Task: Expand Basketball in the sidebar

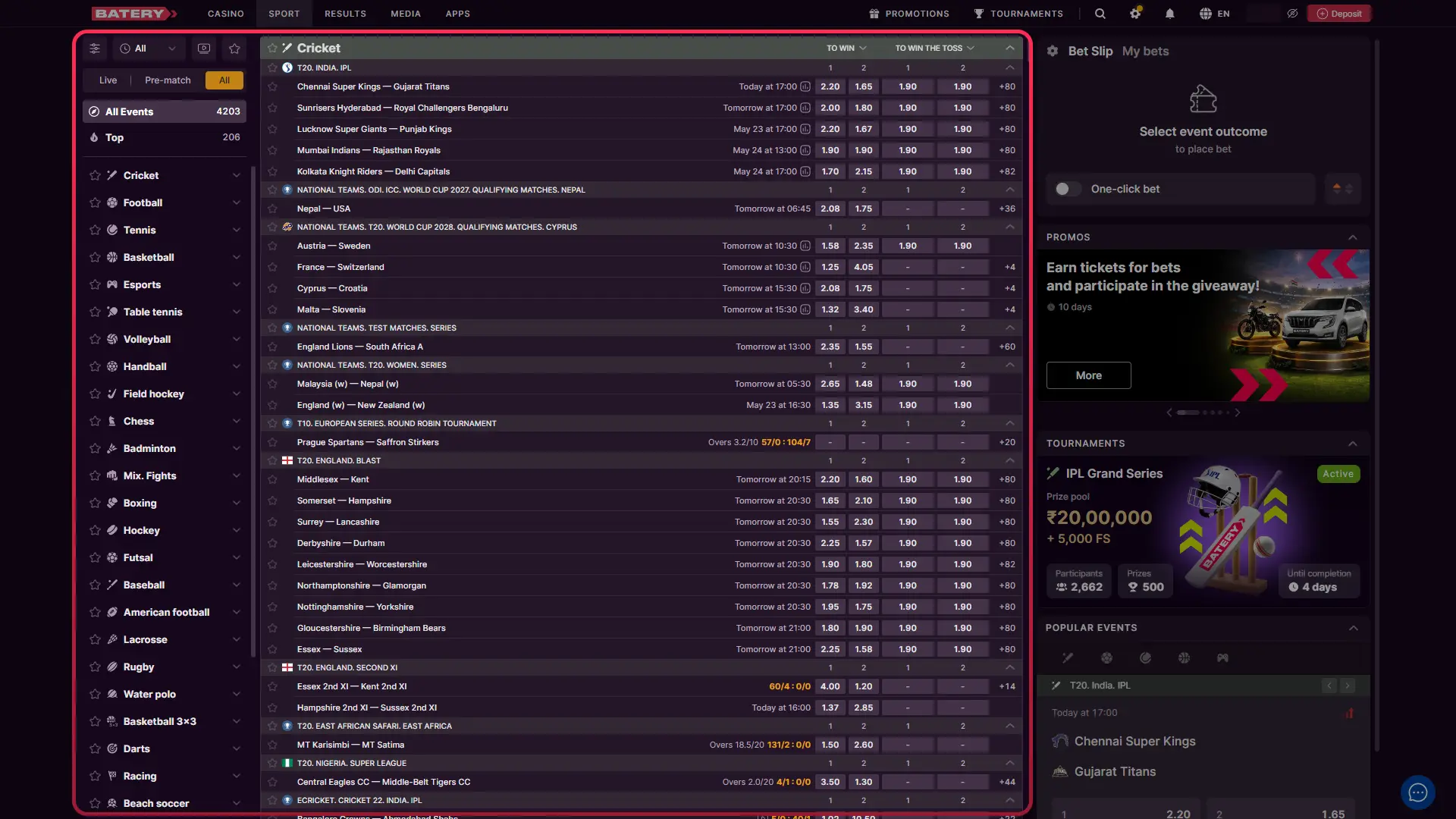Action: (x=237, y=257)
